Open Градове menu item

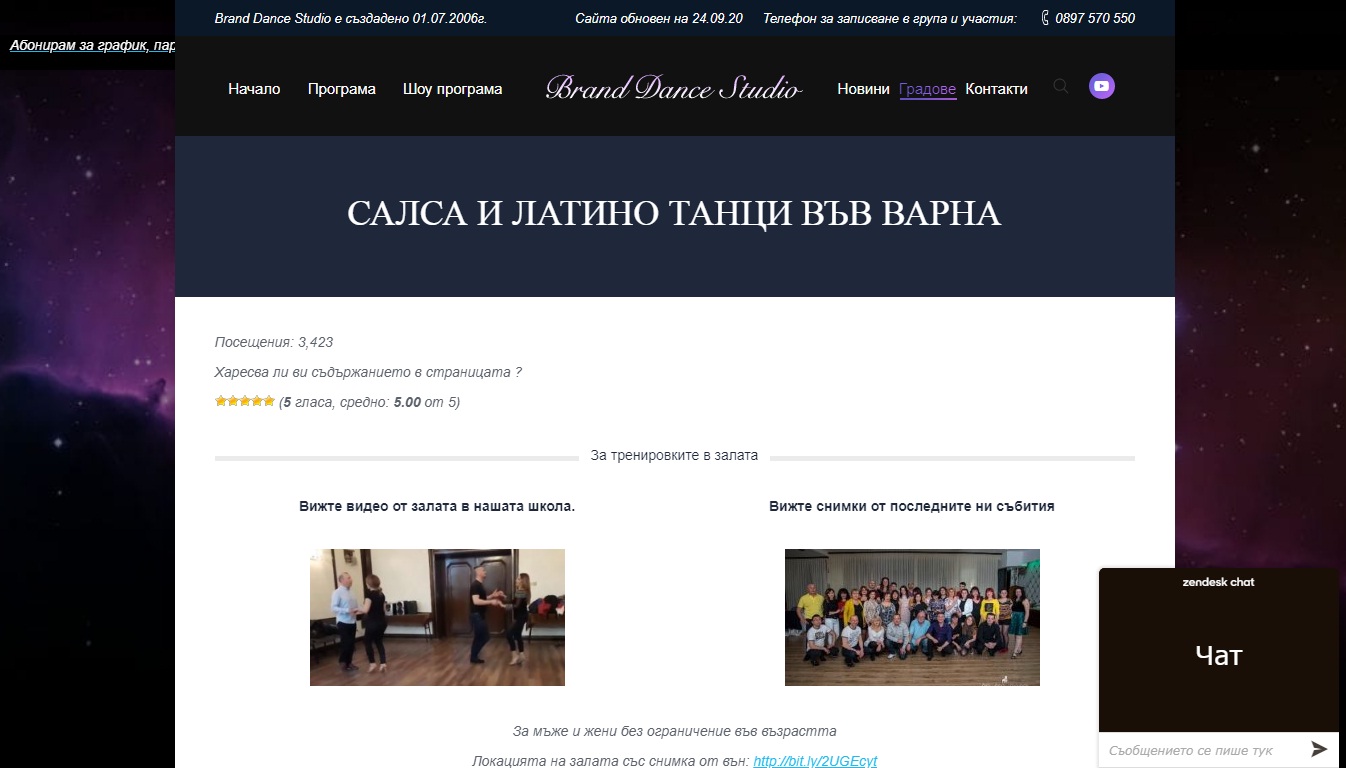coord(928,89)
